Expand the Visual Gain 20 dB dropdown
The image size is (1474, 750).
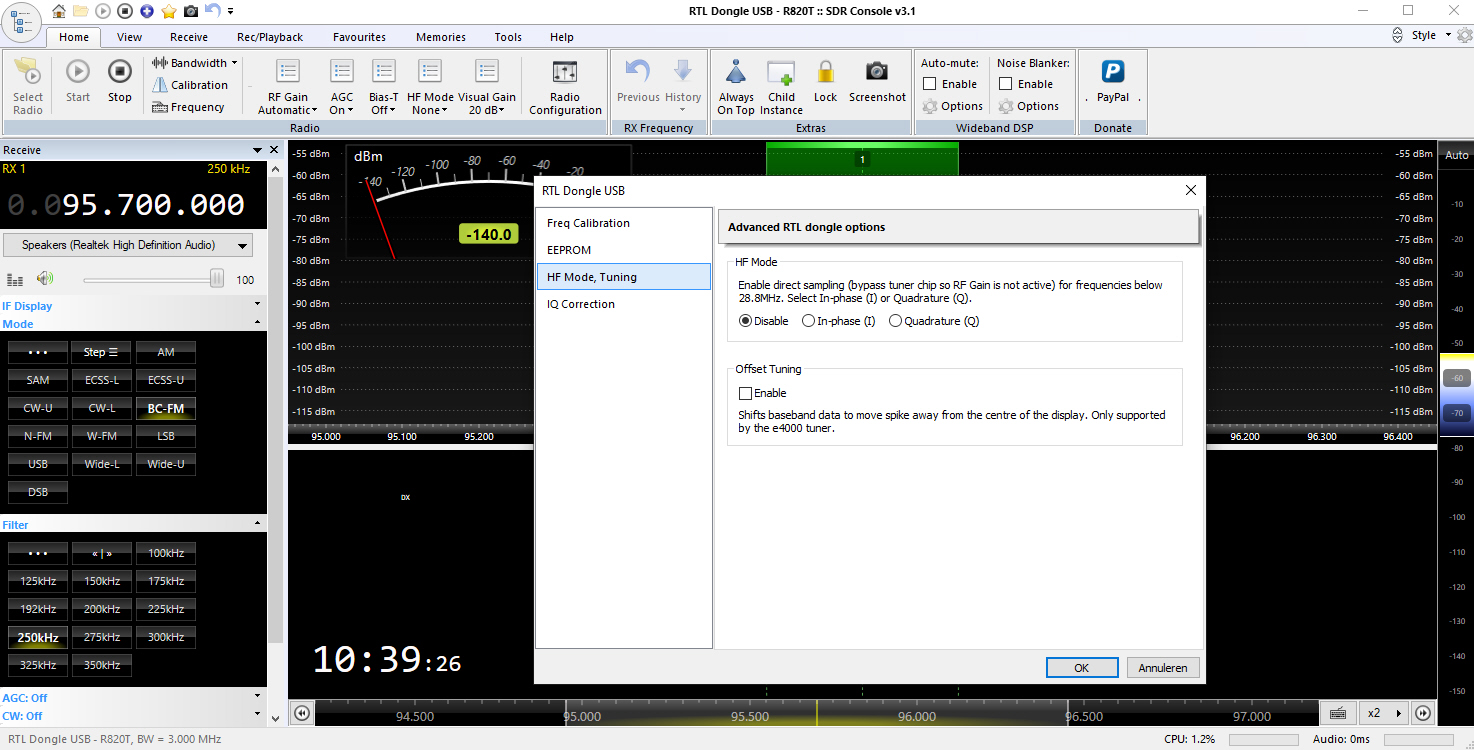click(x=487, y=104)
